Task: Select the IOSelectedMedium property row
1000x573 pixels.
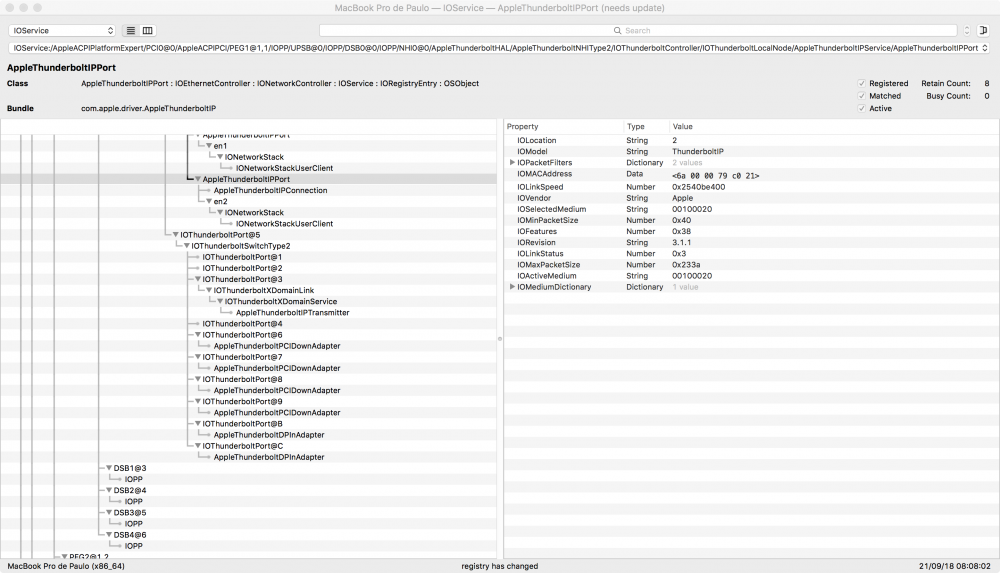Action: [x=751, y=209]
